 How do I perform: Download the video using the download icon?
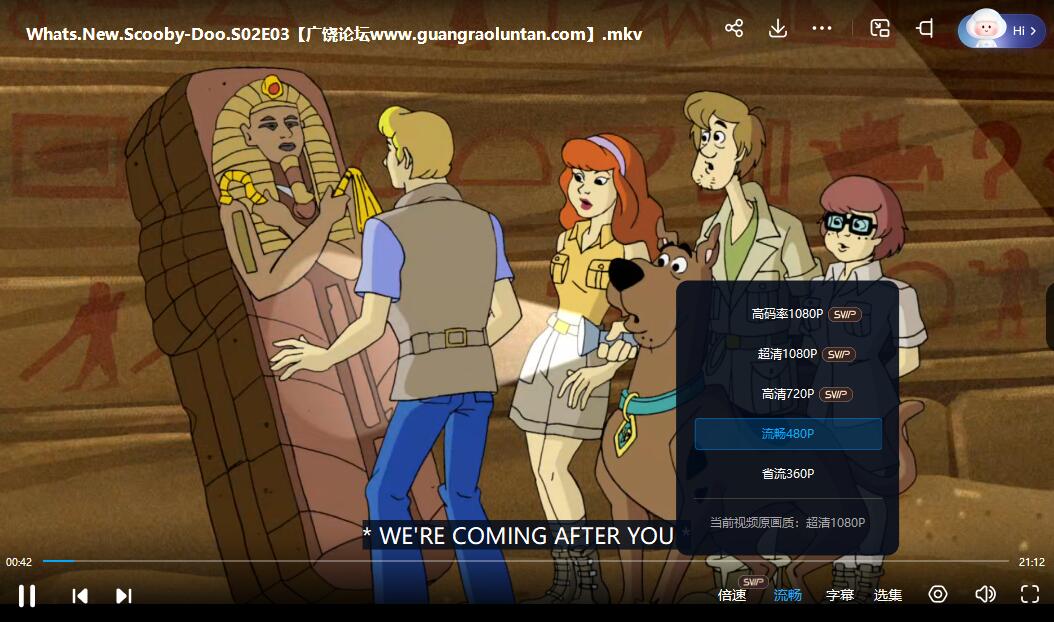(778, 28)
